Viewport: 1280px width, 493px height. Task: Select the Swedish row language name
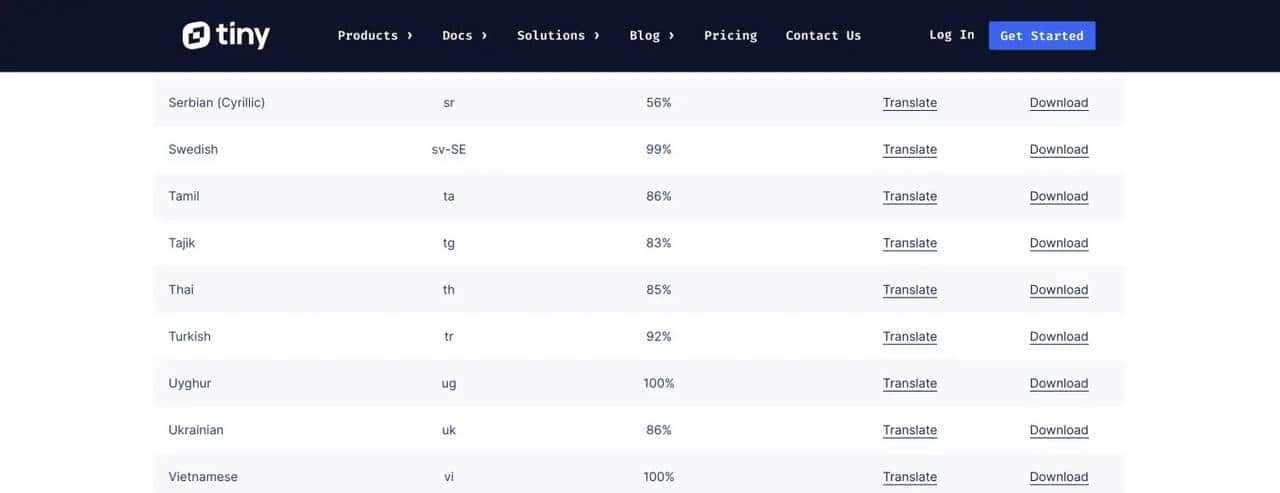tap(193, 150)
